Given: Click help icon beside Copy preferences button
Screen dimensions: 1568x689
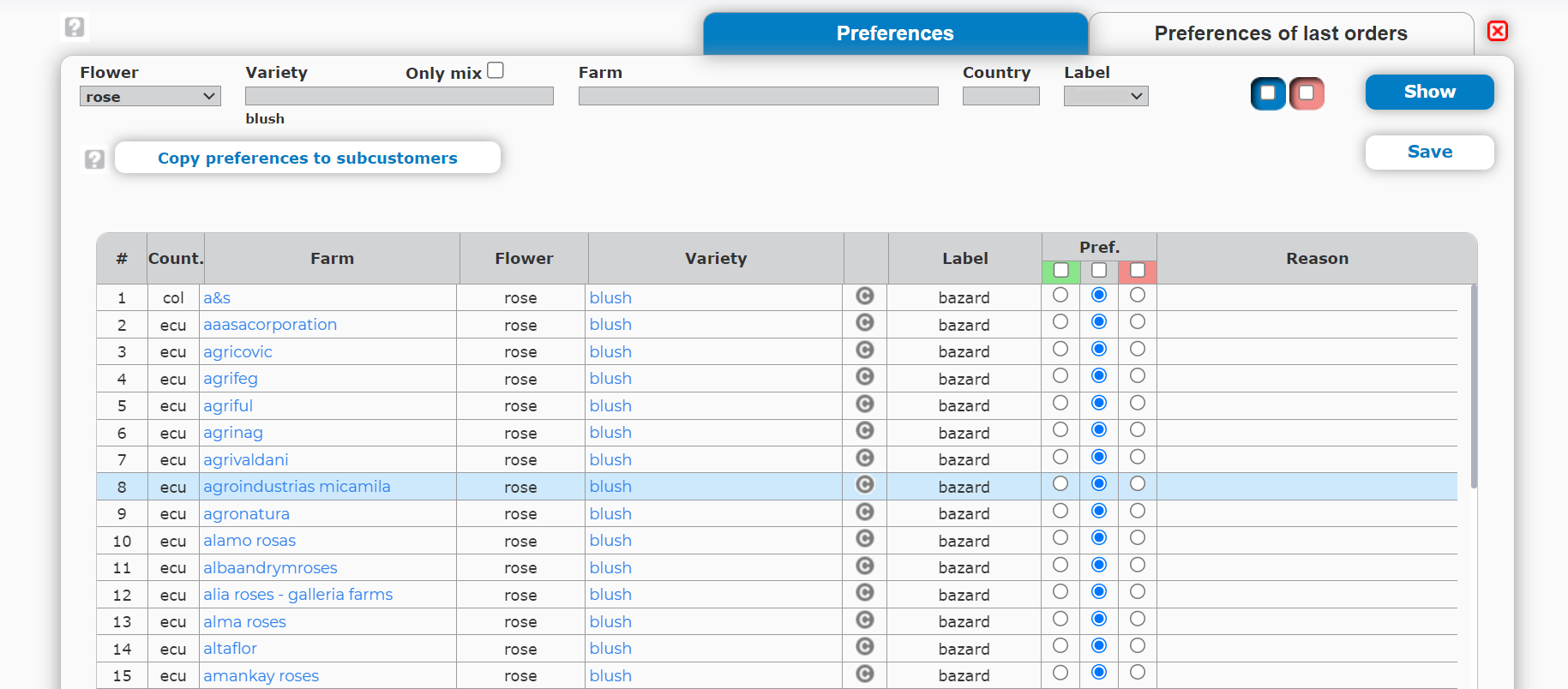Looking at the screenshot, I should coord(94,159).
